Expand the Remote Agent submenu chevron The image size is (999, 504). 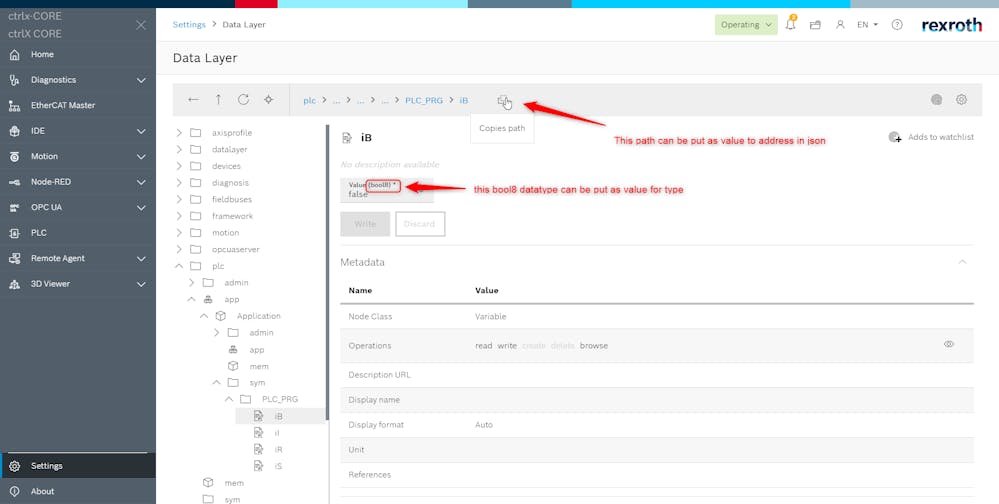click(141, 259)
